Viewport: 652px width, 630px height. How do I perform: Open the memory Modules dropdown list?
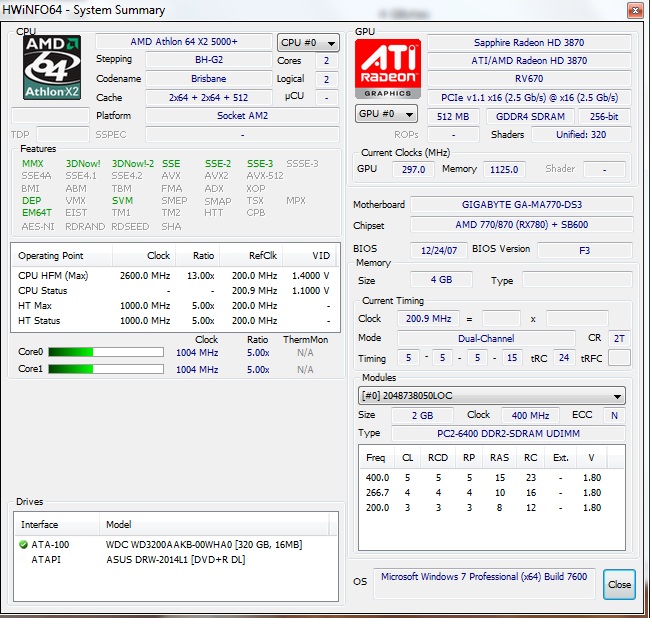(492, 396)
